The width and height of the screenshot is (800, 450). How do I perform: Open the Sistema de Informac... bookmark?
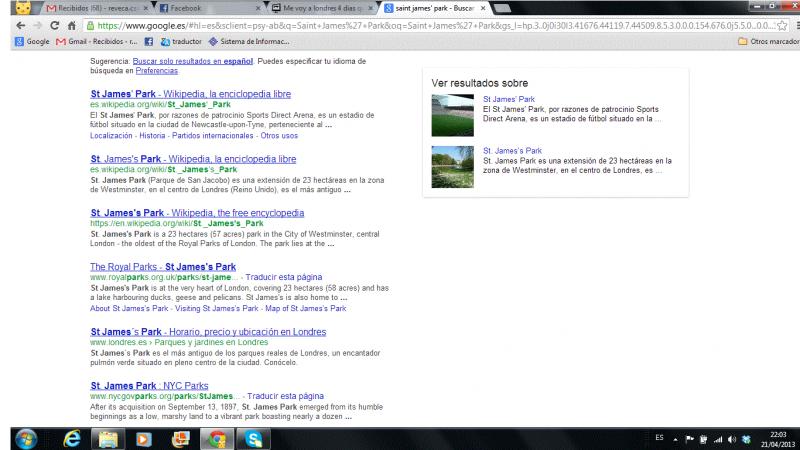click(x=249, y=41)
